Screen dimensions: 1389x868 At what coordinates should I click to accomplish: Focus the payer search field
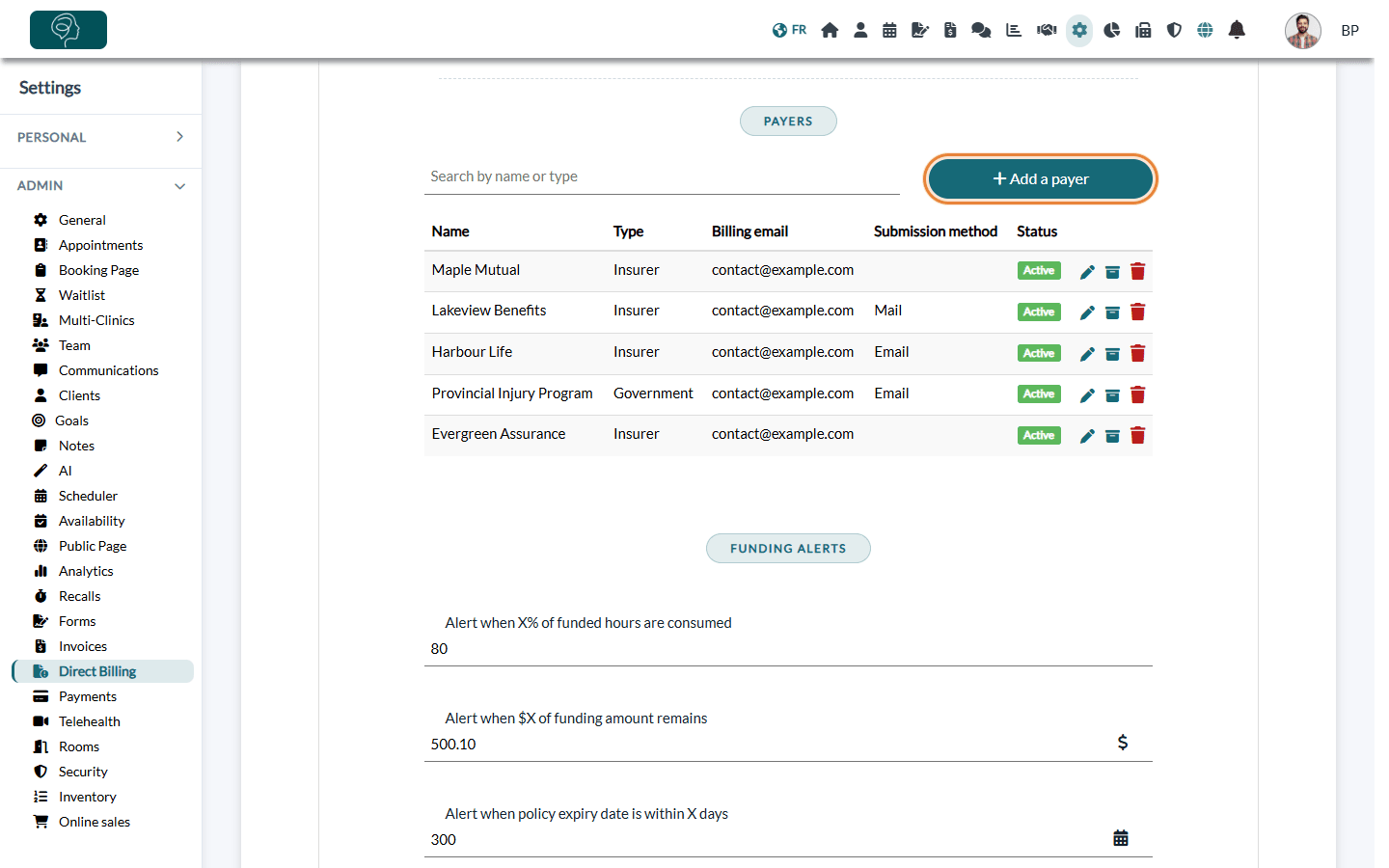pos(662,176)
